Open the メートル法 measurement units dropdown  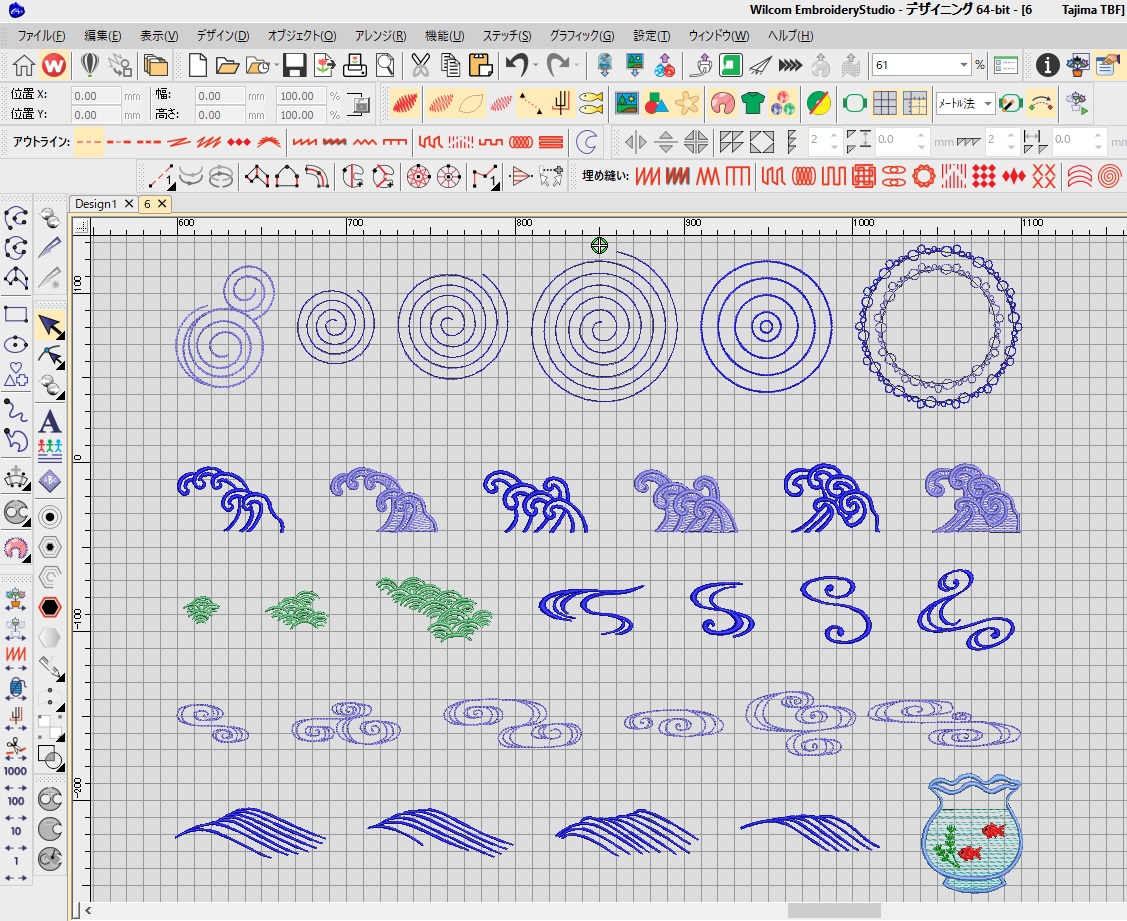(987, 104)
